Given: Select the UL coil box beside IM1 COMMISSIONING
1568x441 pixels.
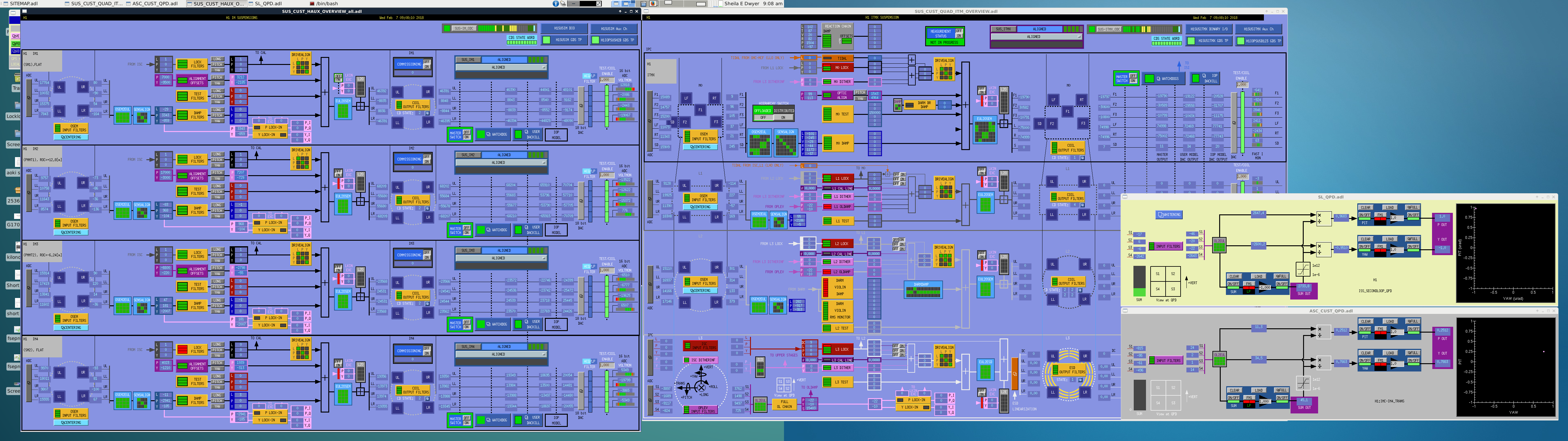Looking at the screenshot, I should click(398, 92).
